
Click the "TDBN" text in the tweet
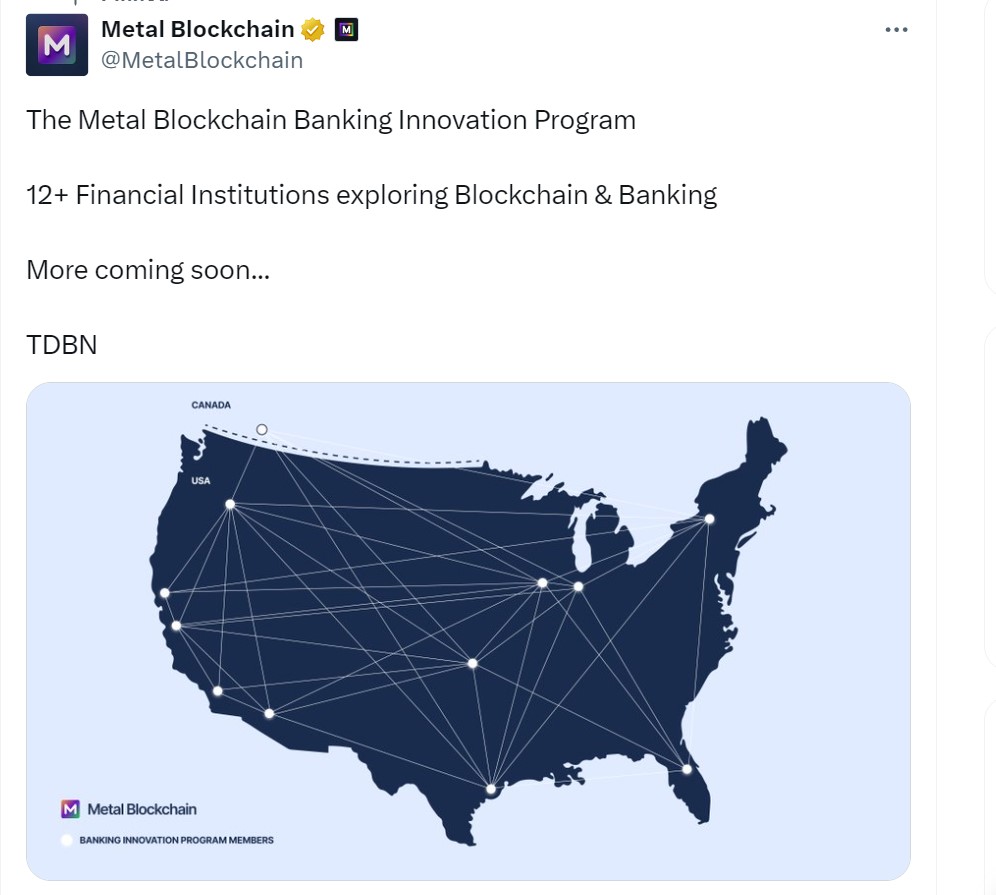click(x=62, y=345)
